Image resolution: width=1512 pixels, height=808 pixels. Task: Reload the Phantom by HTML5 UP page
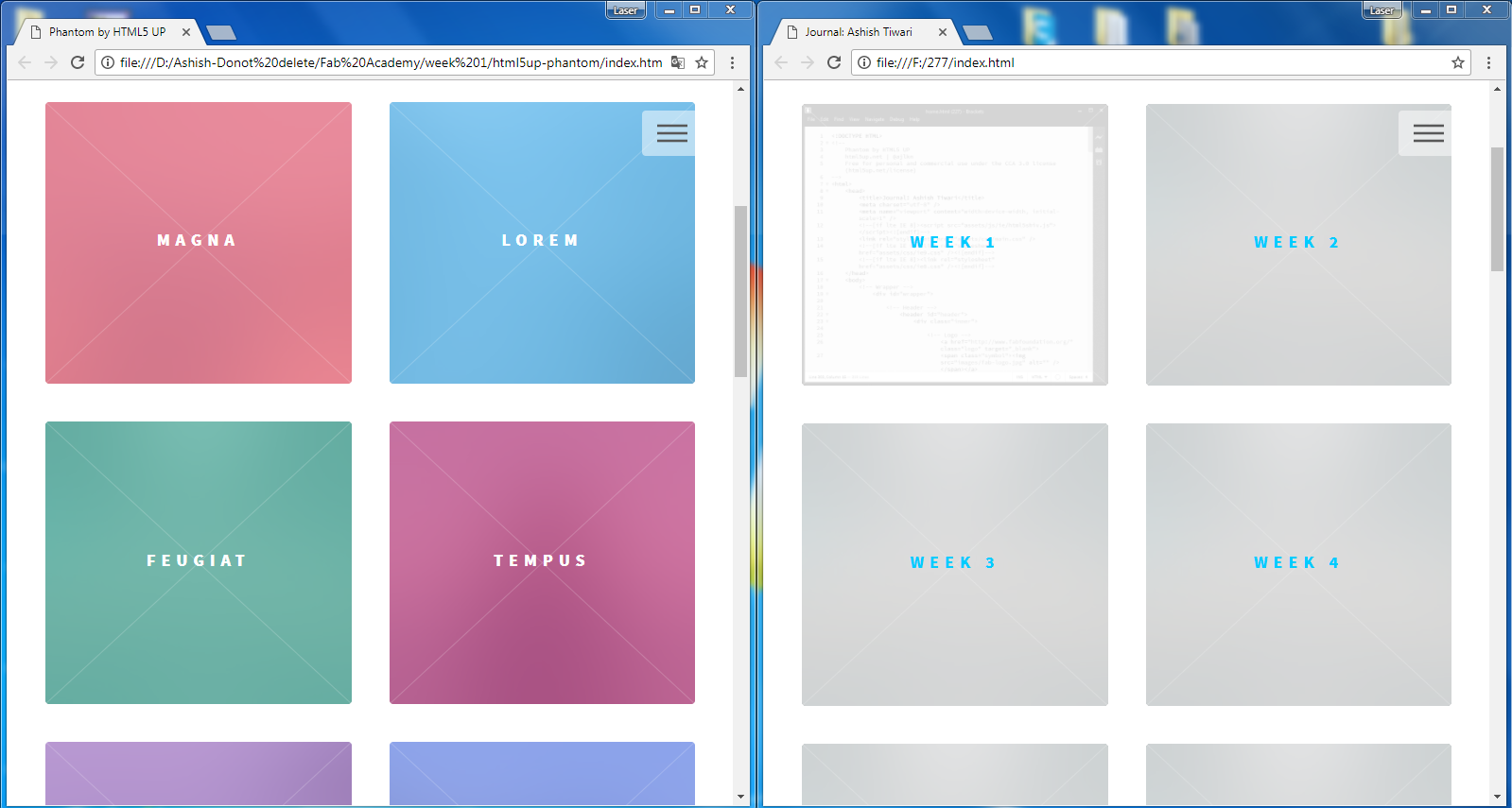point(78,62)
